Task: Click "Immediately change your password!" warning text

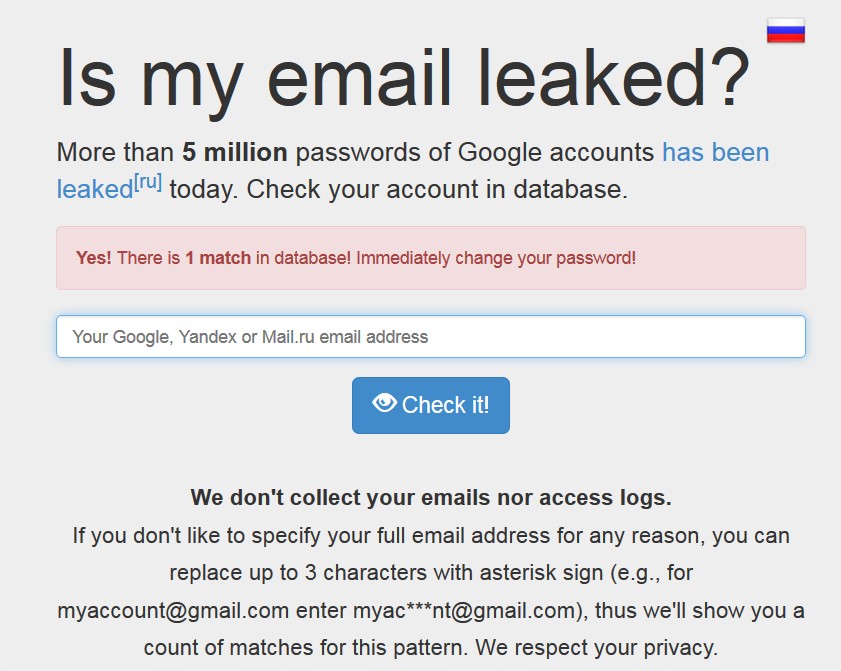Action: pyautogui.click(x=496, y=259)
